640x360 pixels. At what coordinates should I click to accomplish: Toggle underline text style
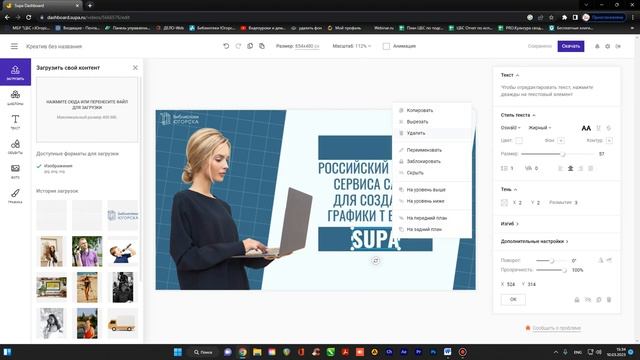pyautogui.click(x=599, y=128)
